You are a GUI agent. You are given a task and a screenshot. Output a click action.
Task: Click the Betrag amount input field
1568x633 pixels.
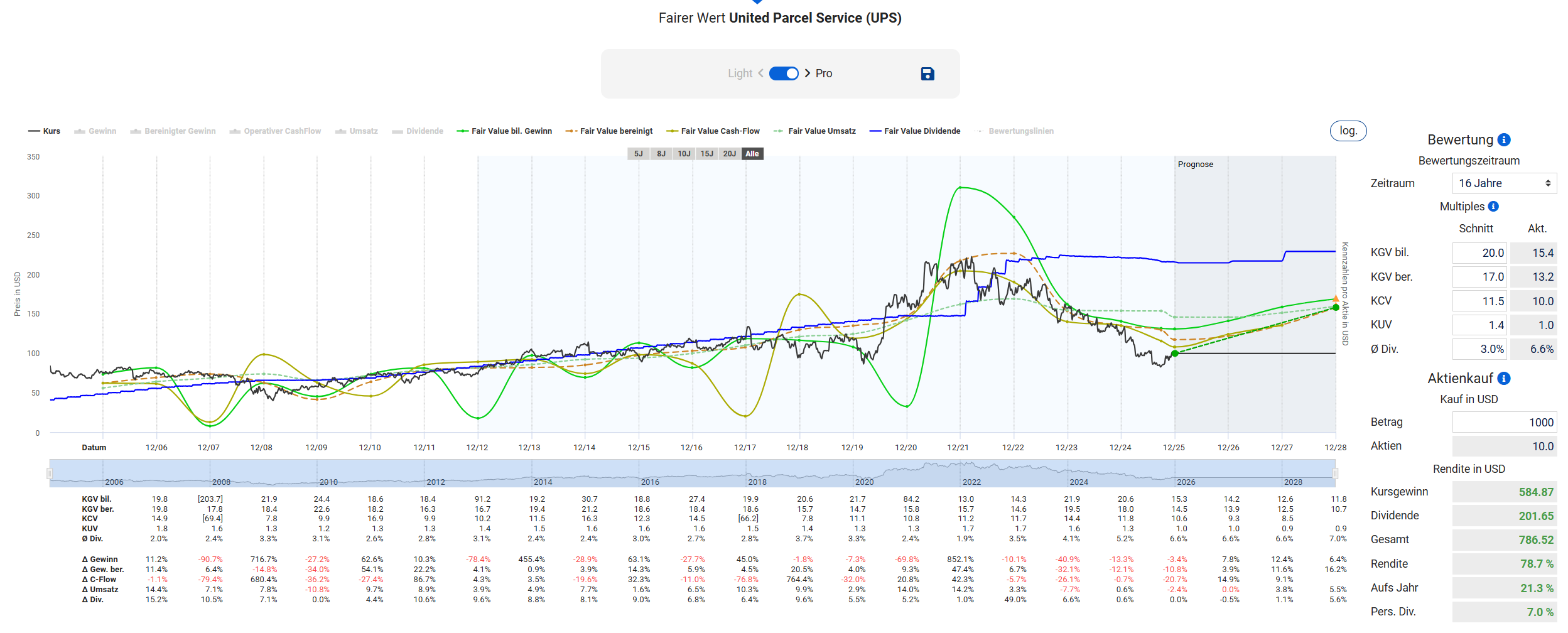1504,423
